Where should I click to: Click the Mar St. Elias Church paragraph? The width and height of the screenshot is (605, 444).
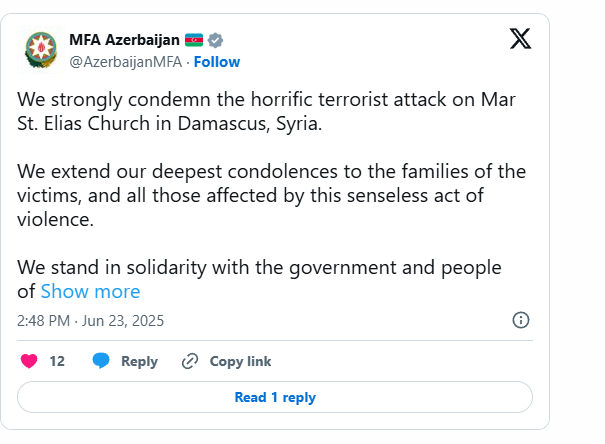[x=266, y=111]
